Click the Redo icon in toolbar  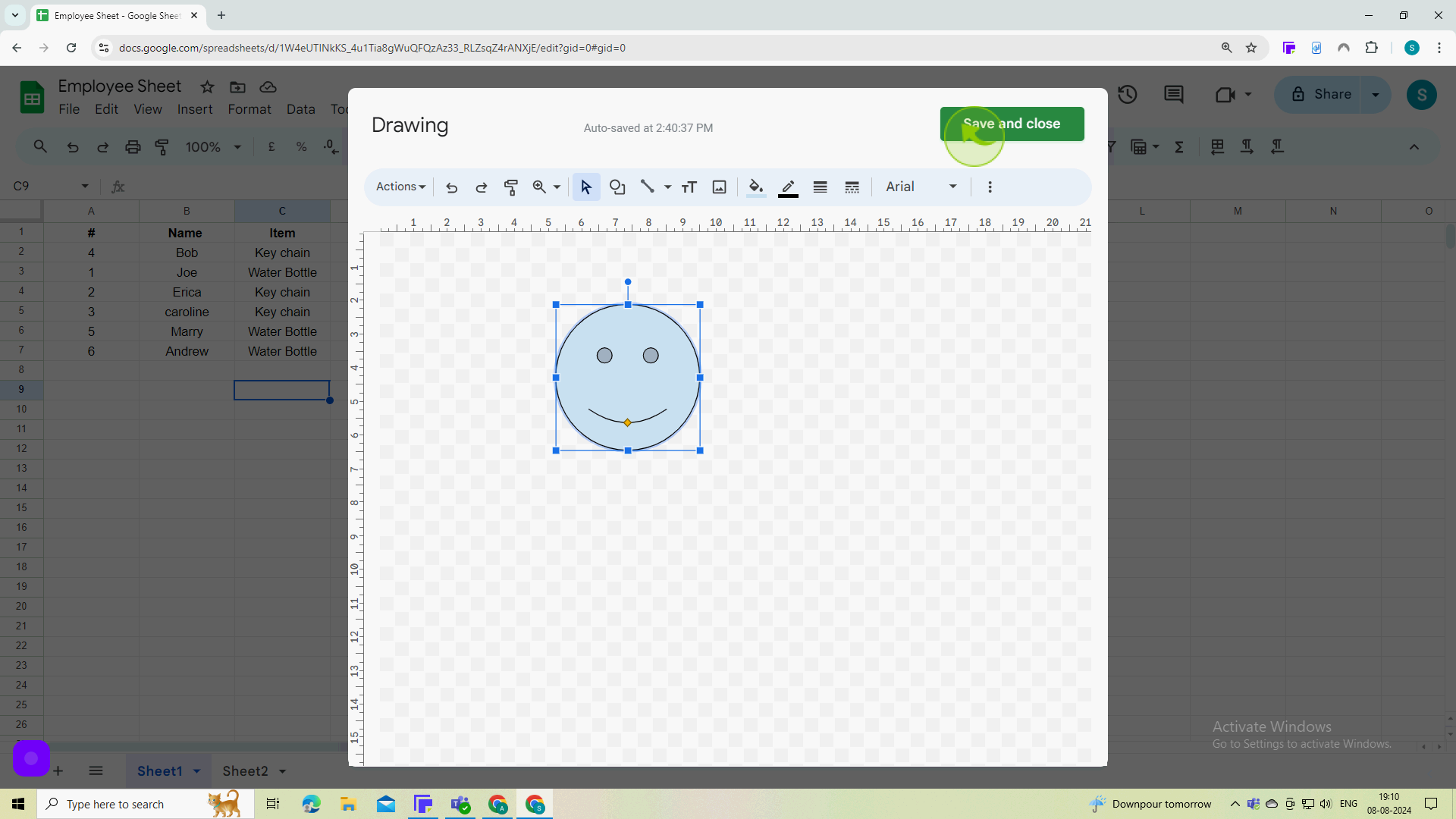481,187
